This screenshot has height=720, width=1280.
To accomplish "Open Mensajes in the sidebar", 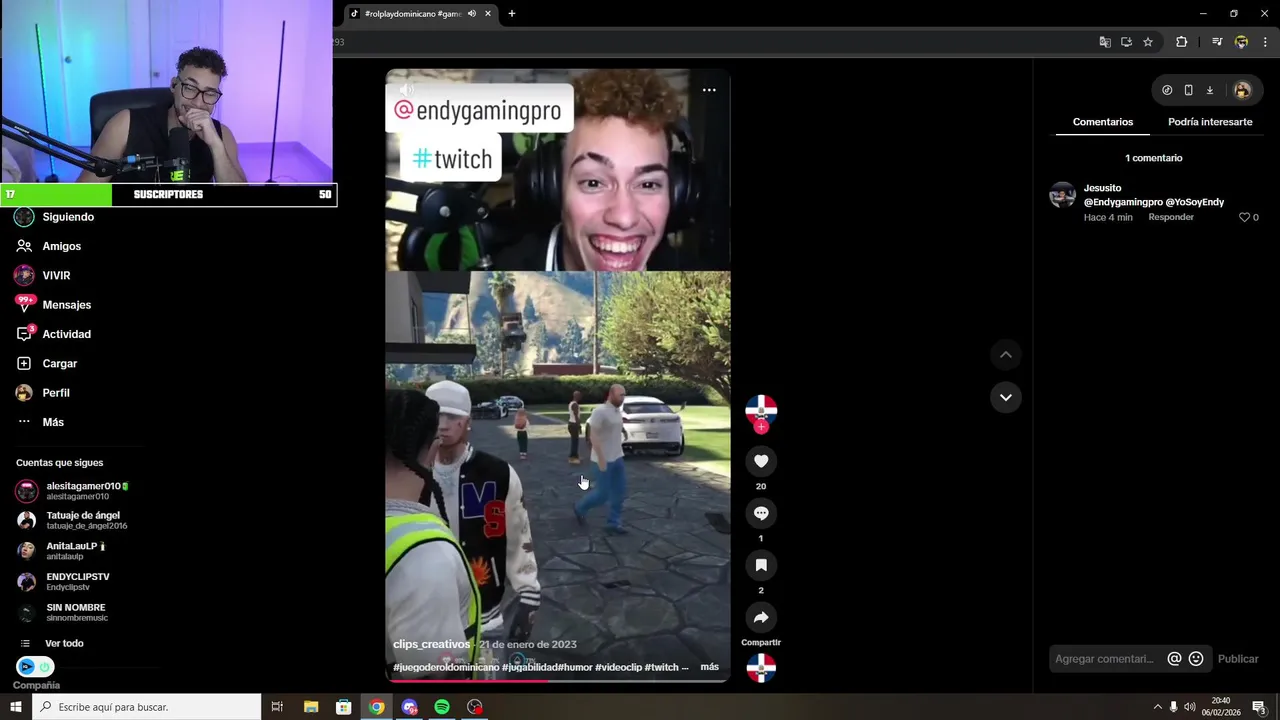I will click(x=54, y=305).
